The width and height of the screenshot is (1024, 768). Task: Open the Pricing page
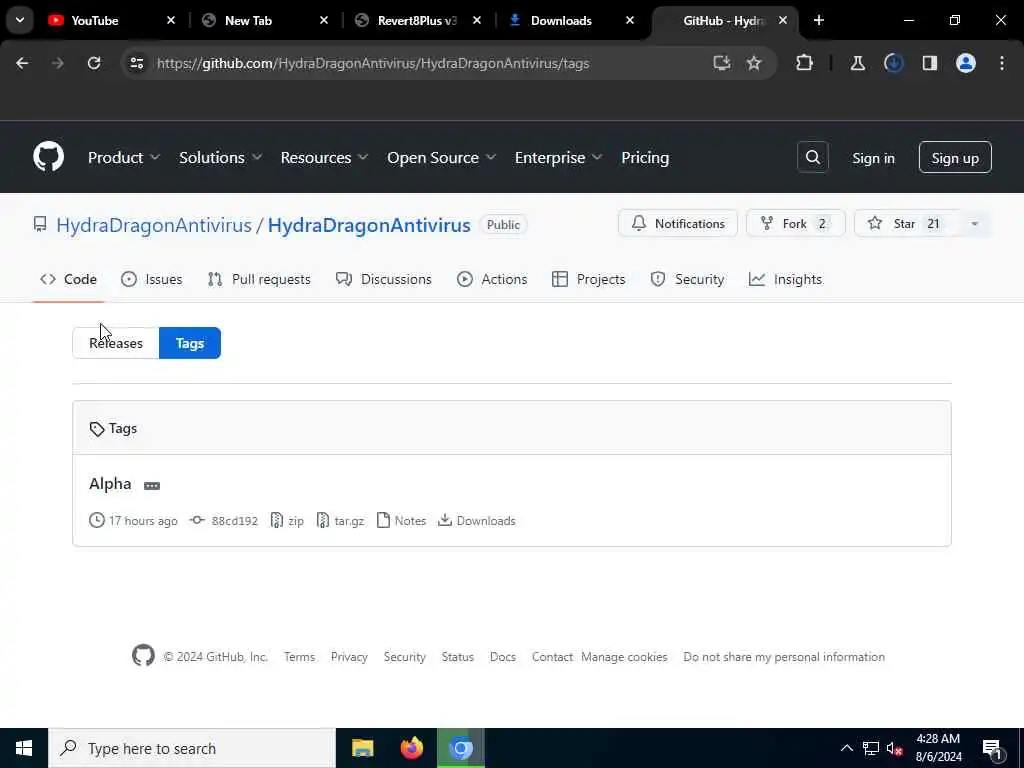click(645, 157)
